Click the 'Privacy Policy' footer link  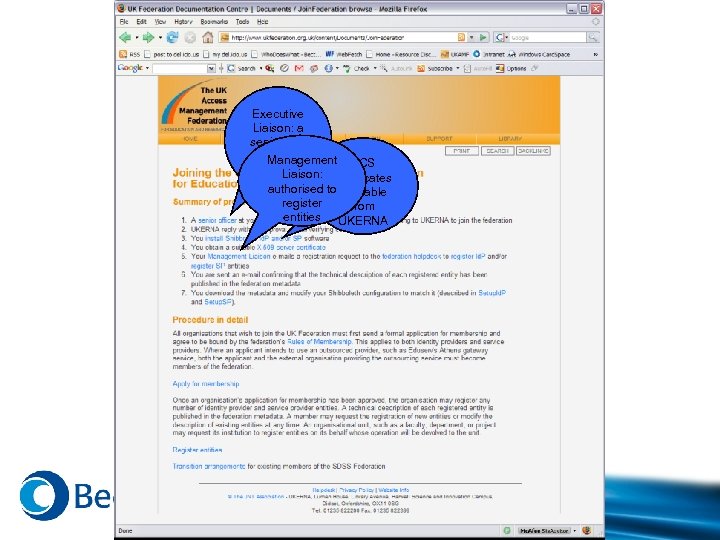(x=356, y=490)
